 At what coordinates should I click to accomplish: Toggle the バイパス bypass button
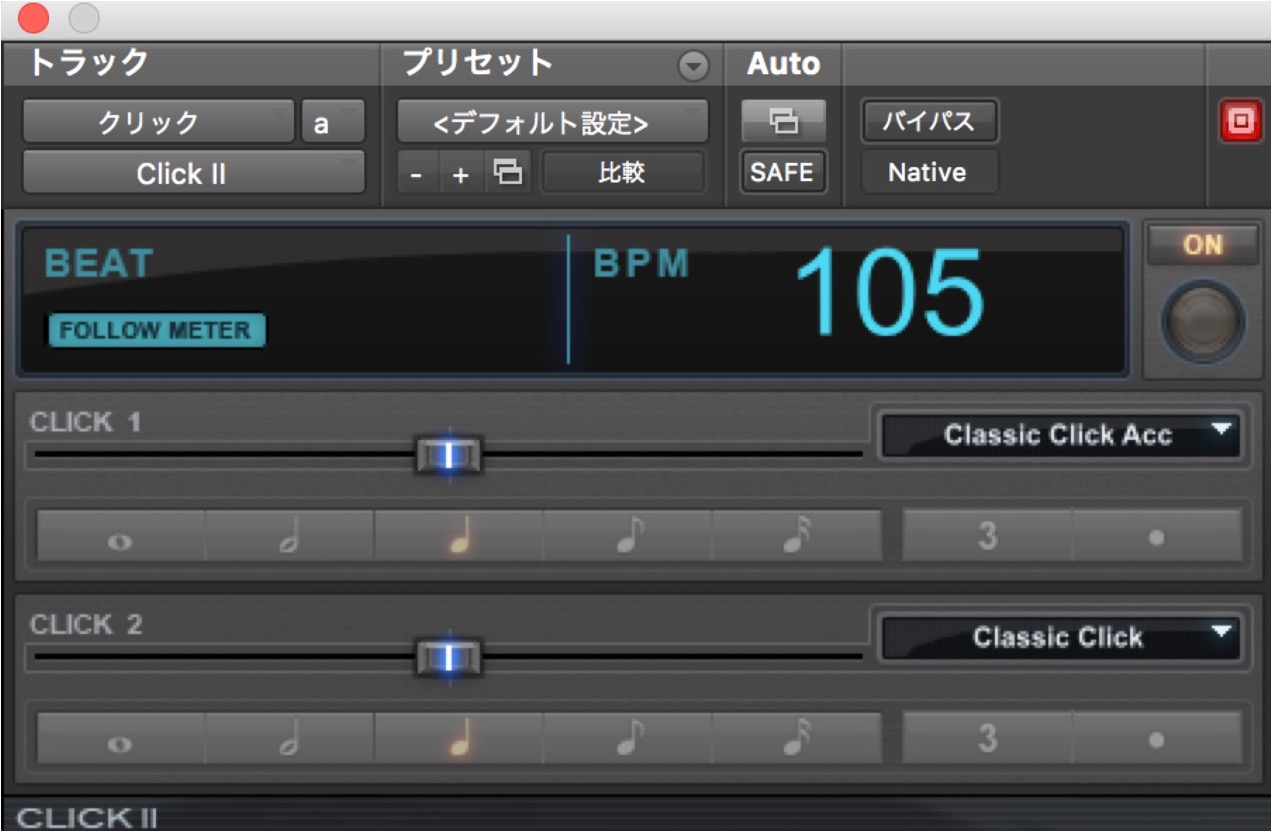tap(929, 122)
